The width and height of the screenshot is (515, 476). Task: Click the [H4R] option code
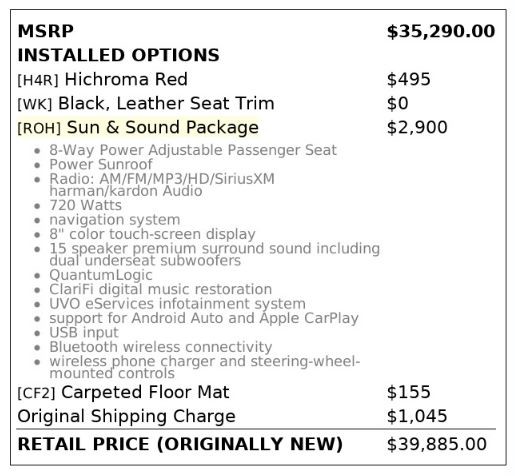38,80
